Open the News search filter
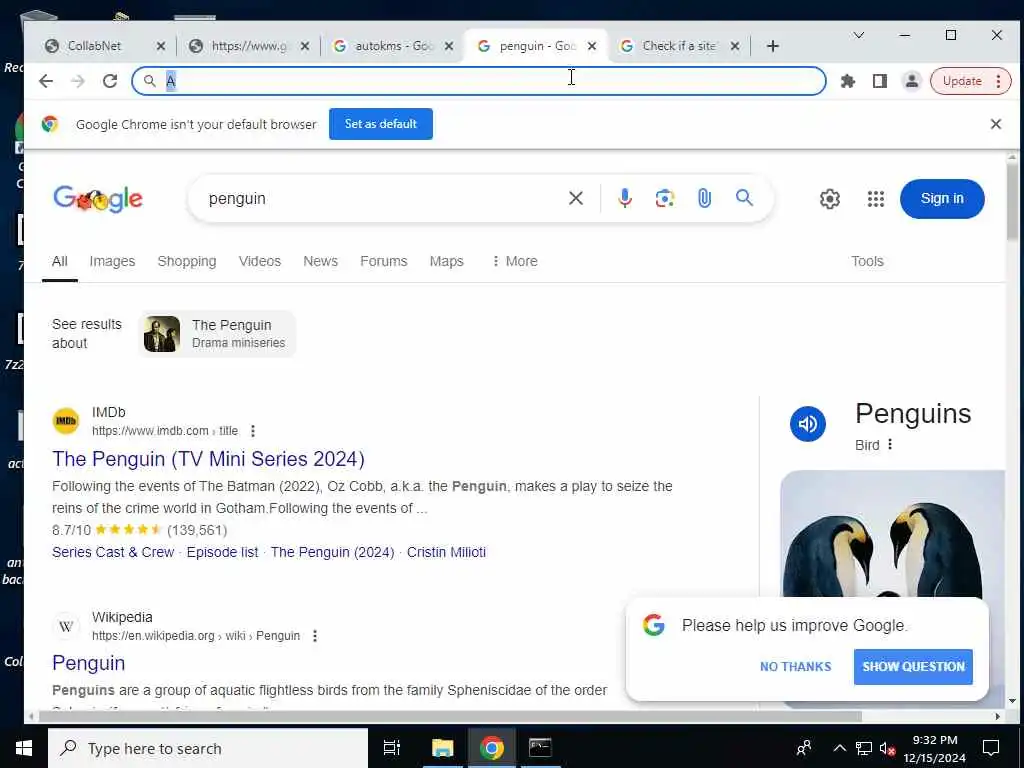Screen dimensions: 1024x768 (320, 261)
